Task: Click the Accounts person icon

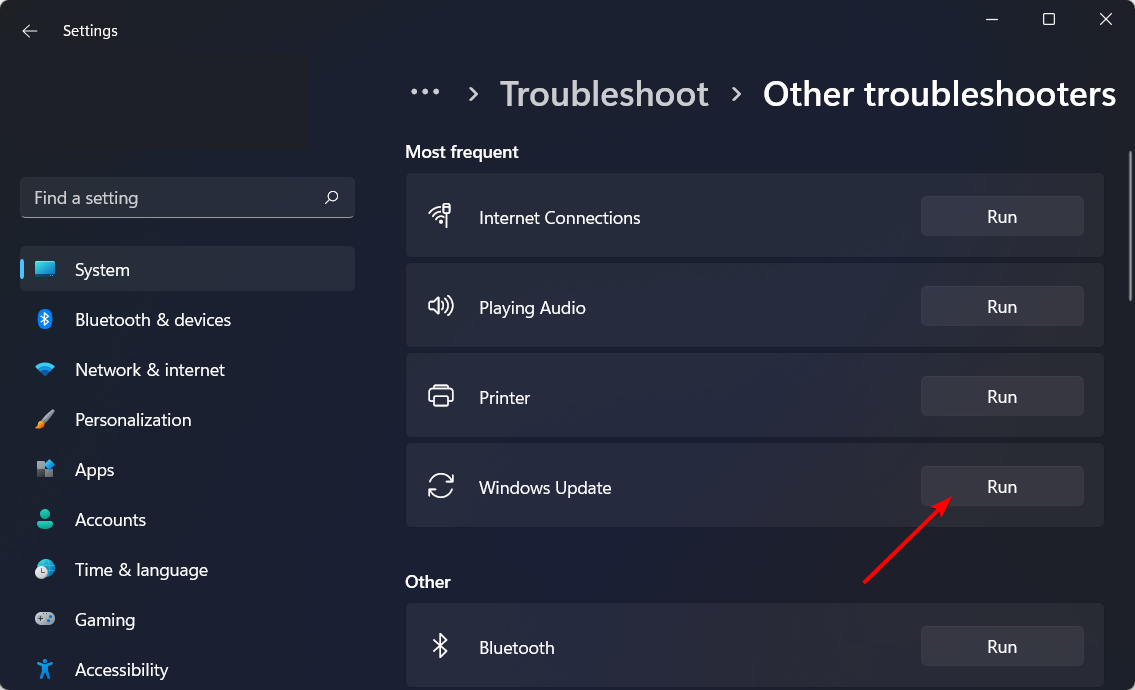Action: (45, 520)
